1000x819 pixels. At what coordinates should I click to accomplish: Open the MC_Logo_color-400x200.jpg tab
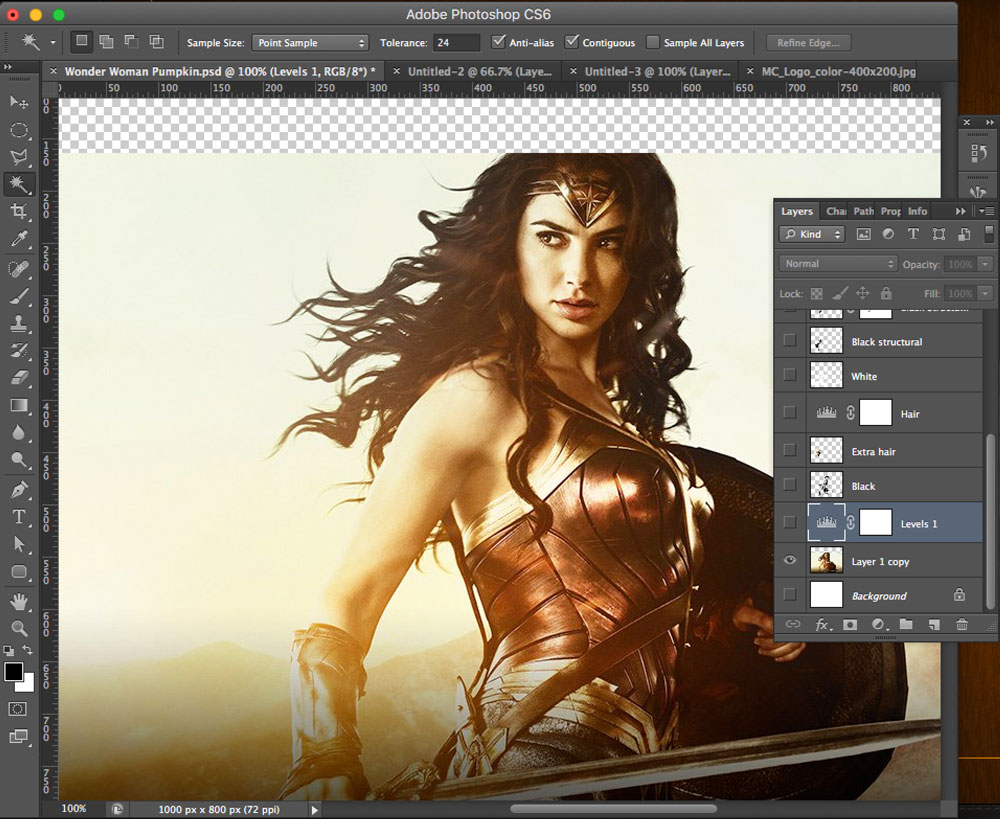[x=838, y=72]
